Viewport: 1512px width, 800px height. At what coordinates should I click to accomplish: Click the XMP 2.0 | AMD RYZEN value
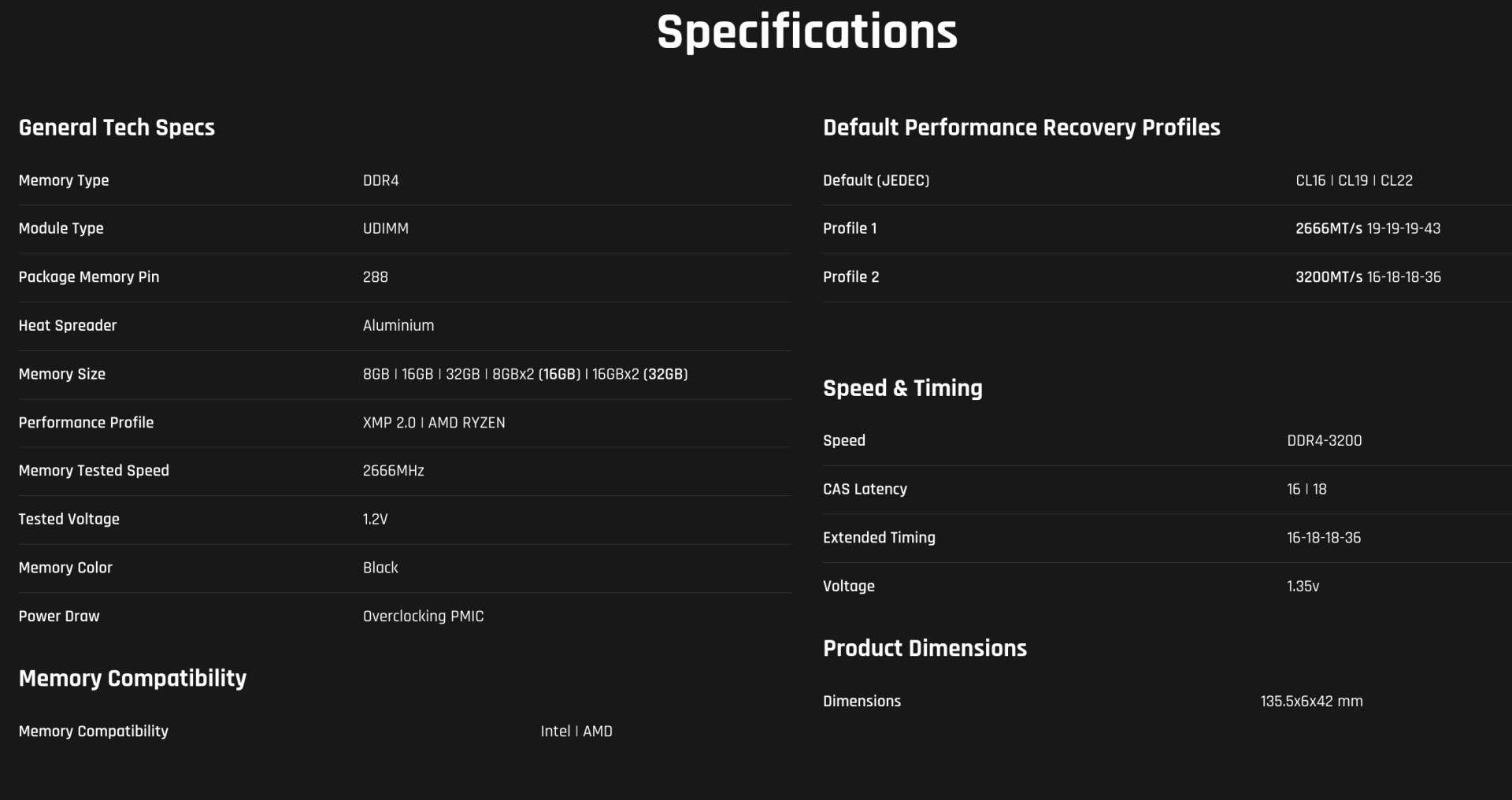(434, 423)
